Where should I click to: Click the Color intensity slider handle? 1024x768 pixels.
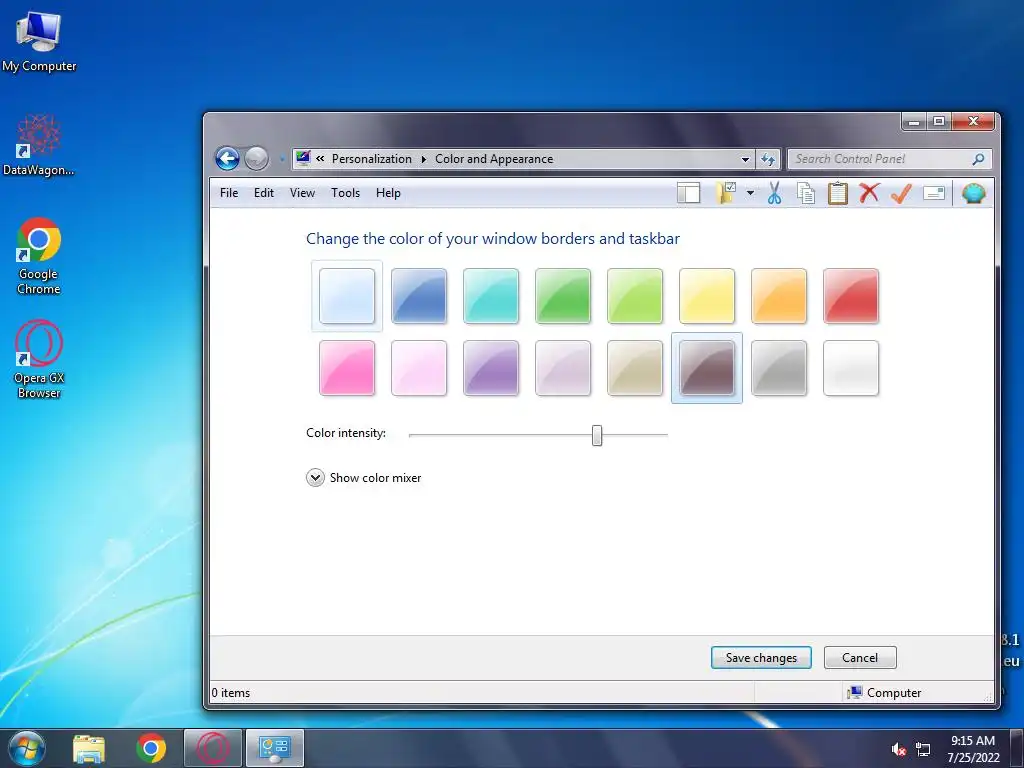pyautogui.click(x=597, y=435)
